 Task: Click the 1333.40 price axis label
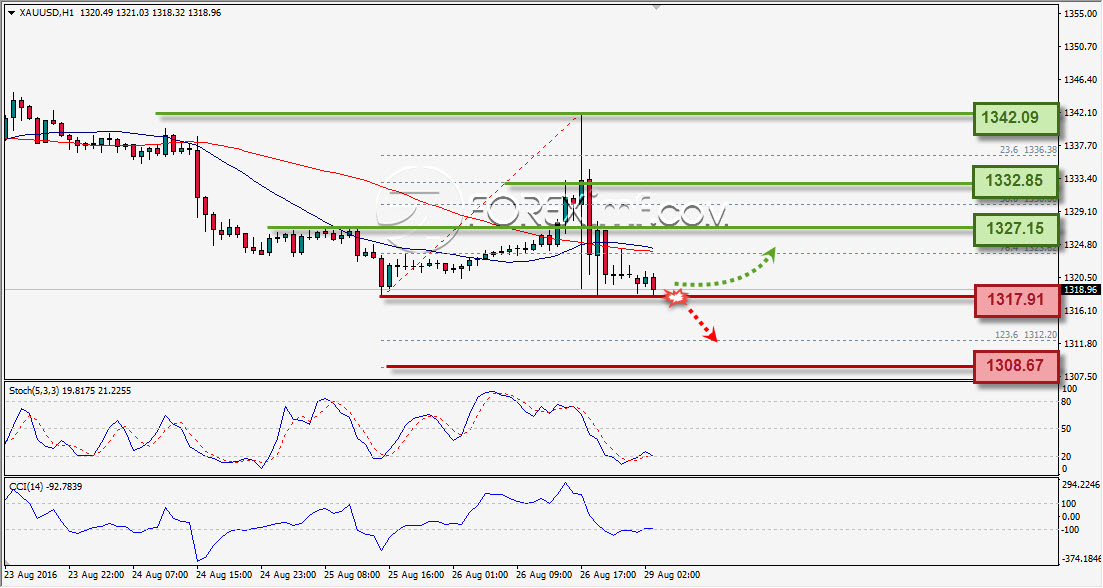1080,179
